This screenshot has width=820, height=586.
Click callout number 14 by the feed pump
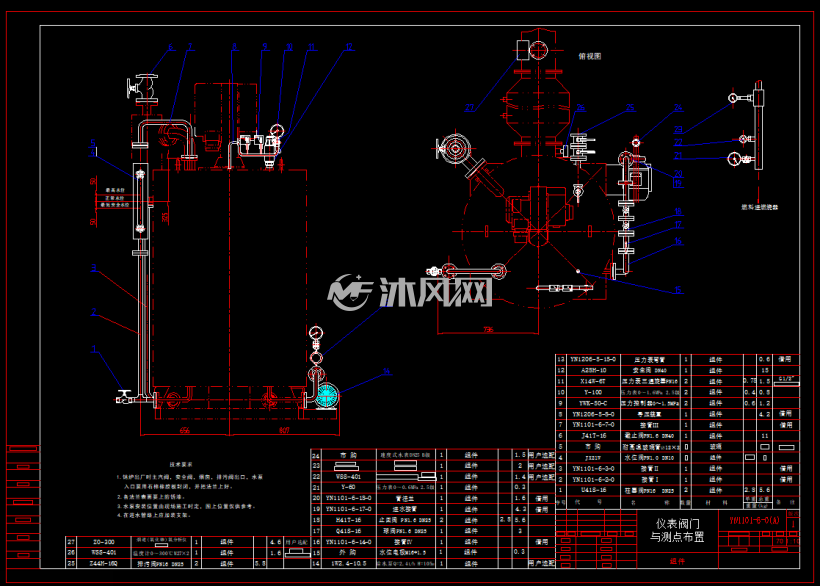(x=386, y=371)
